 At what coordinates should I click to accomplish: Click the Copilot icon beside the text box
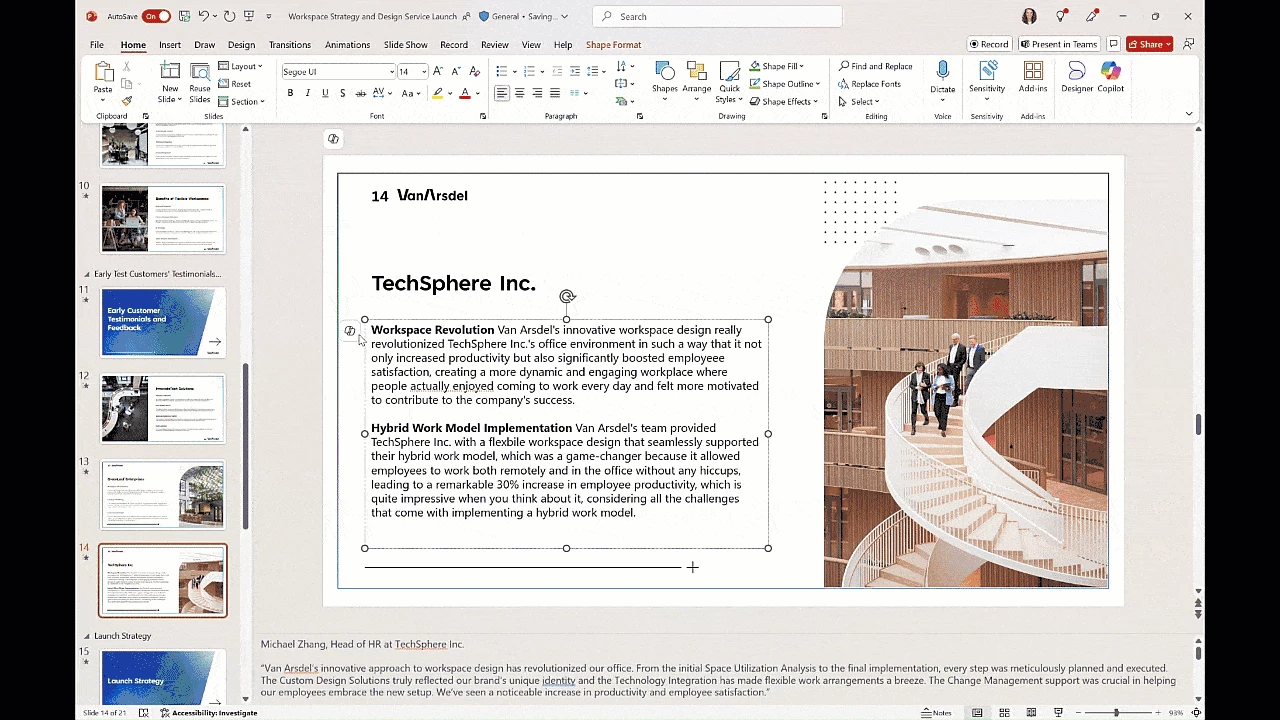pos(349,331)
